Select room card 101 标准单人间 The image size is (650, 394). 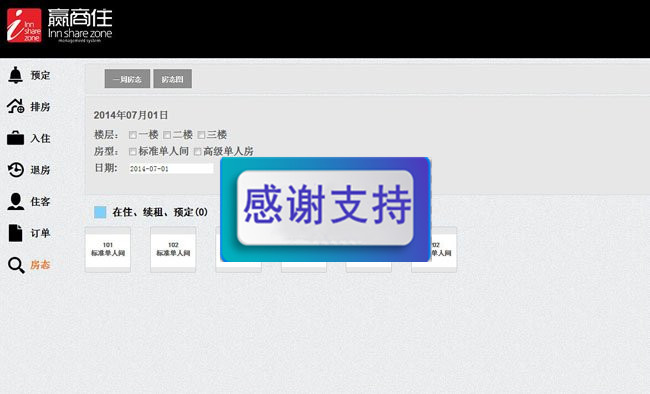point(108,249)
